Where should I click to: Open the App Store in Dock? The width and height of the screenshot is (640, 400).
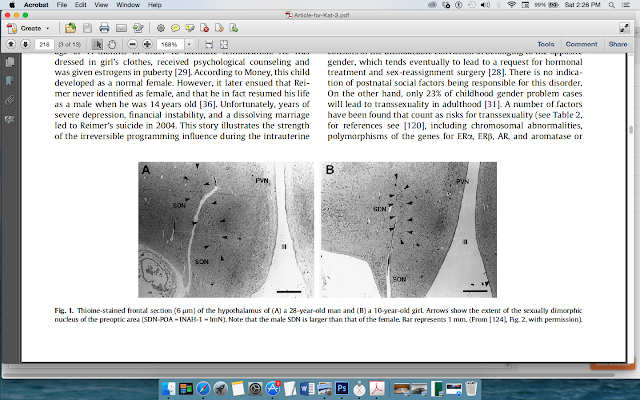[272, 389]
